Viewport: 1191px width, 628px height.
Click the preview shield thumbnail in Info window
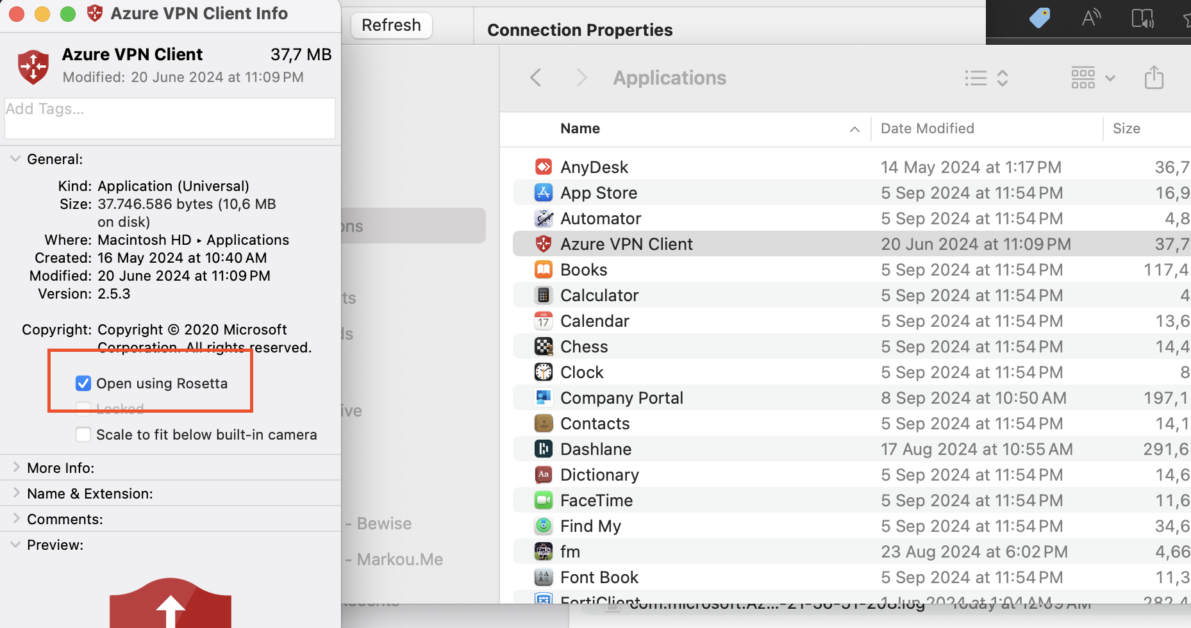[170, 604]
